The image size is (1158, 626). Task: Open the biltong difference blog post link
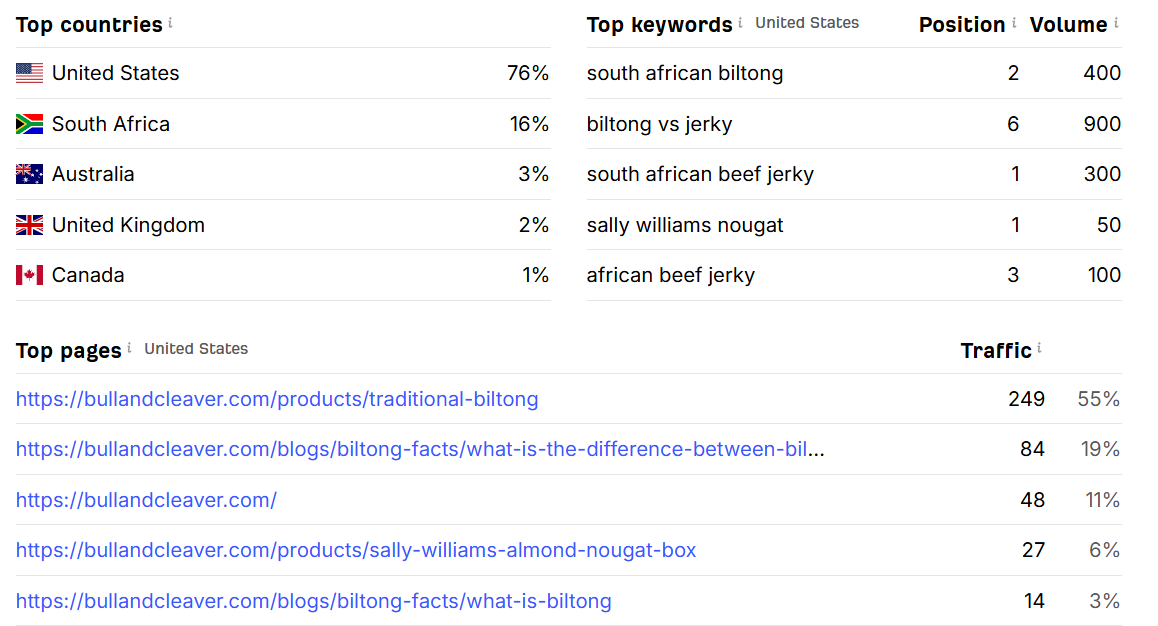(x=420, y=449)
